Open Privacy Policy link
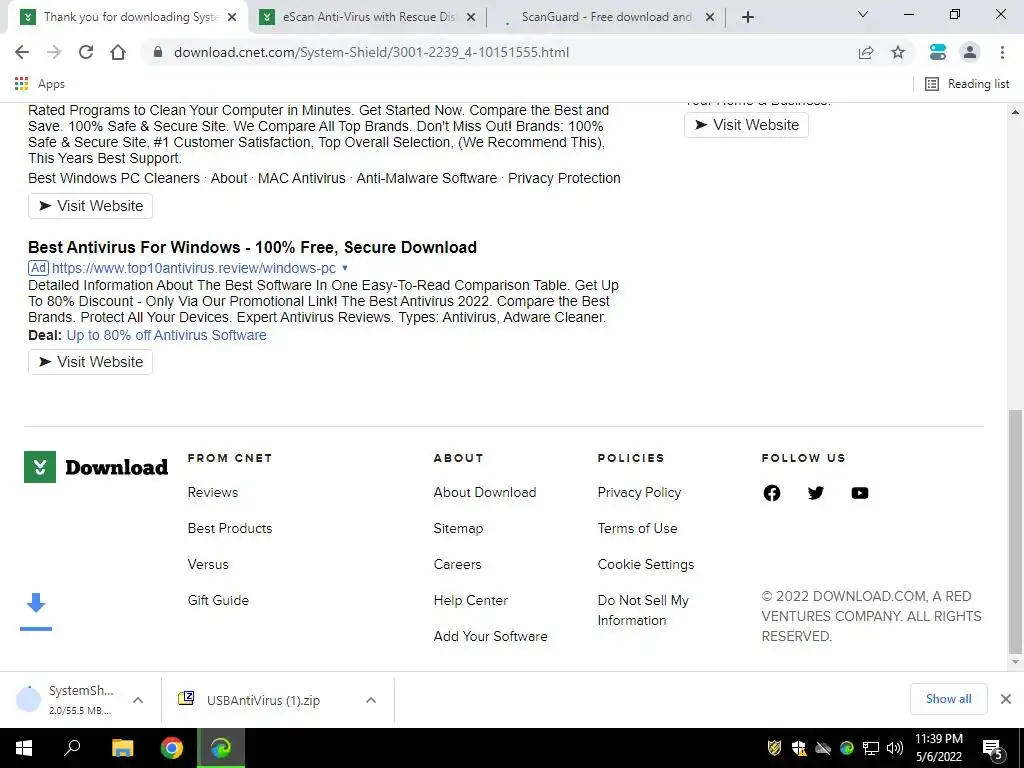Image resolution: width=1024 pixels, height=768 pixels. point(639,492)
